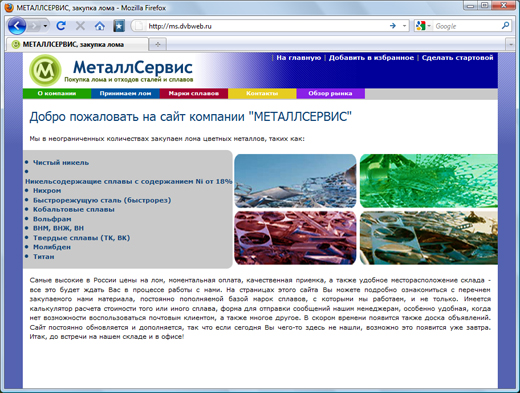Go to the browser home page icon
The width and height of the screenshot is (520, 393).
[99, 26]
